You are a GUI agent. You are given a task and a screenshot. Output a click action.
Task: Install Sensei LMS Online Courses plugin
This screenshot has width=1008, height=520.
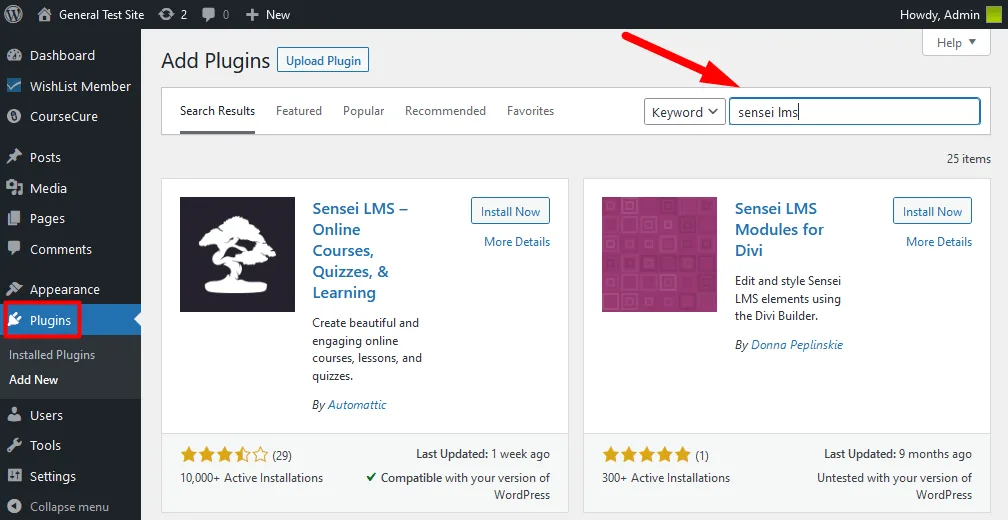click(510, 211)
